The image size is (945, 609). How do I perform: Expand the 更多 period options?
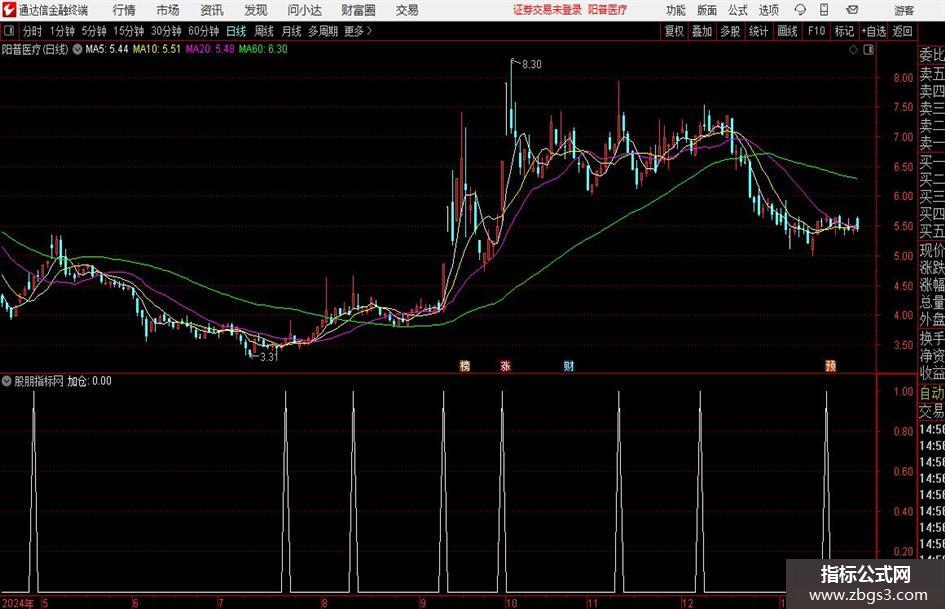pos(358,31)
